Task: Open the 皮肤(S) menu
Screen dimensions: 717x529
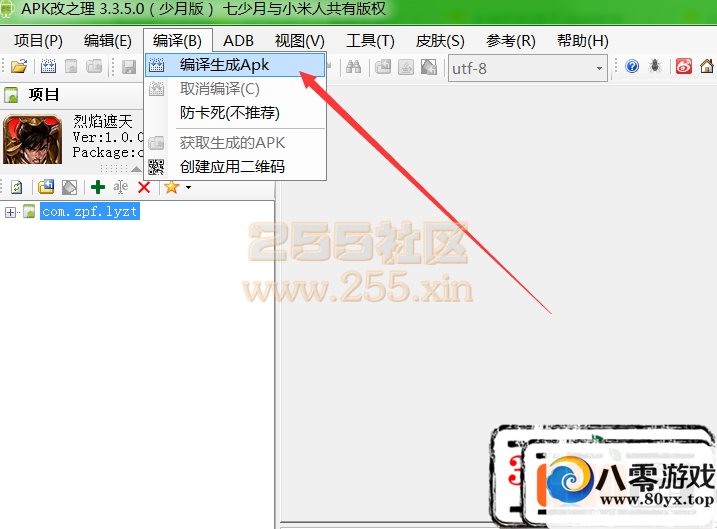Action: (x=440, y=41)
